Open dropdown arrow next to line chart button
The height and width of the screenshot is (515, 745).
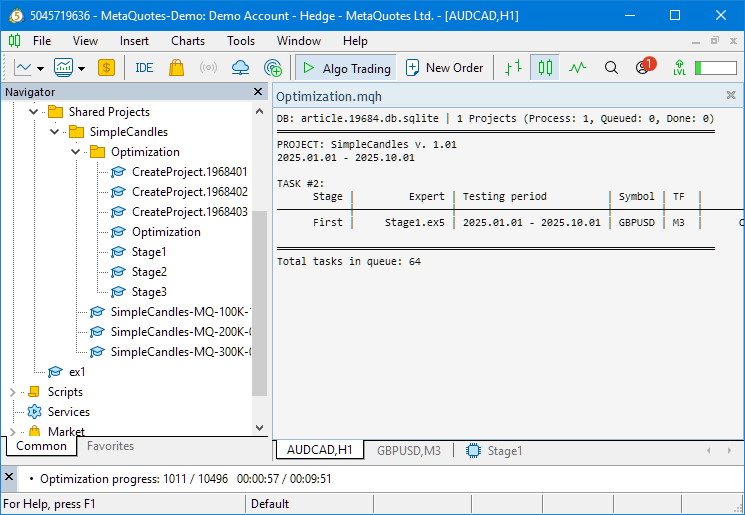40,68
